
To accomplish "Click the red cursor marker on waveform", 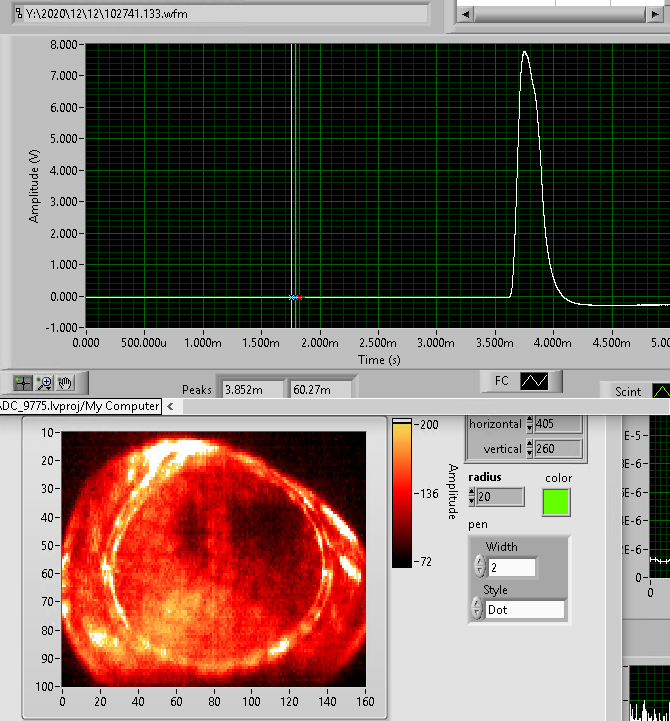I will coord(299,297).
